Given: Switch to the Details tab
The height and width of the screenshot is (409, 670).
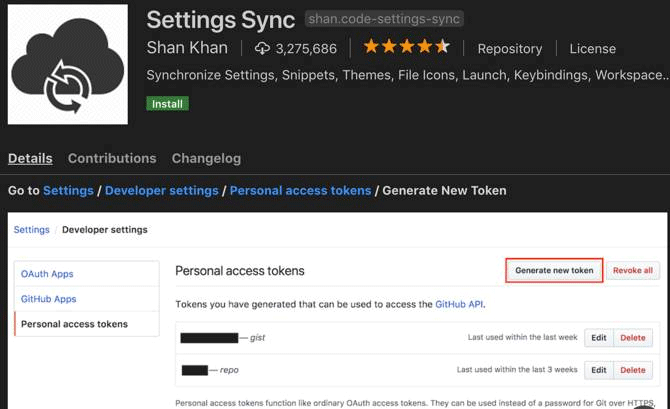Looking at the screenshot, I should [30, 158].
